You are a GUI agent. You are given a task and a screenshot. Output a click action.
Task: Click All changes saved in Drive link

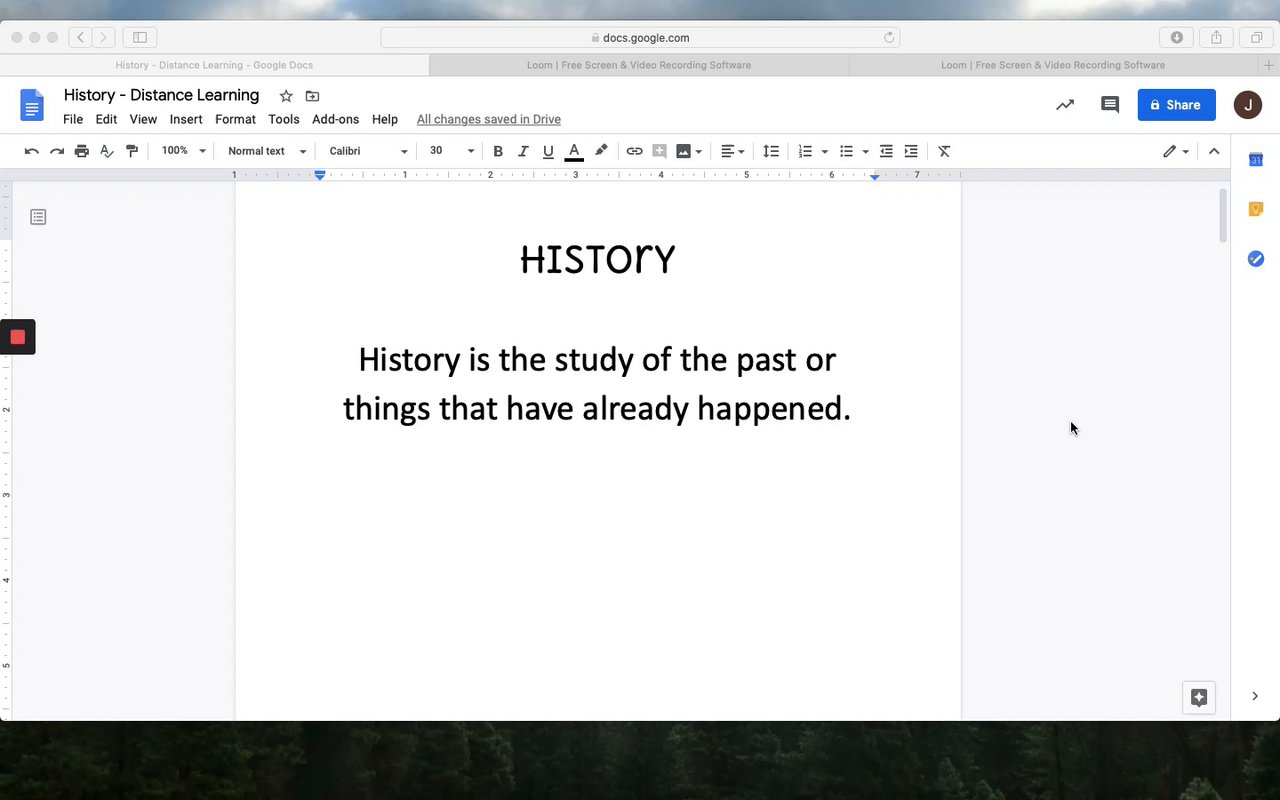pos(488,119)
